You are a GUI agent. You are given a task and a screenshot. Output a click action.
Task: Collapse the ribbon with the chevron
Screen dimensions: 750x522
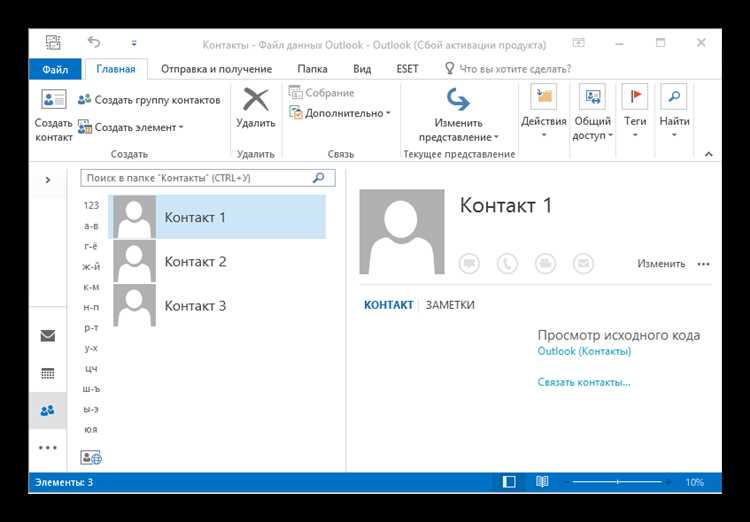(708, 154)
